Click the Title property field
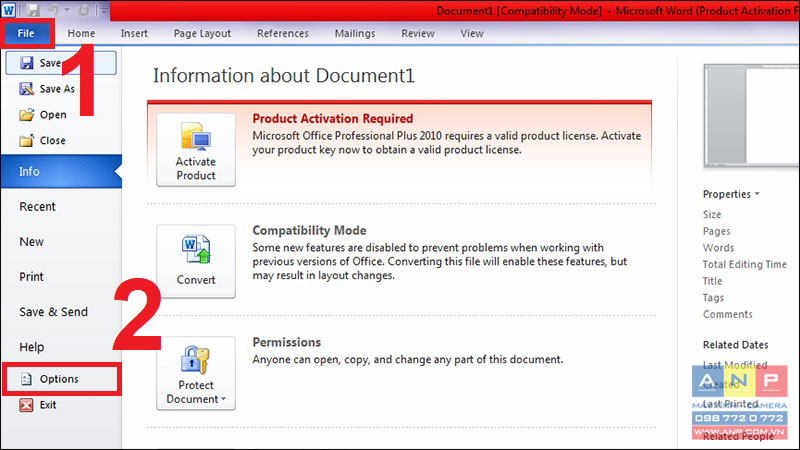The width and height of the screenshot is (800, 450). [712, 281]
